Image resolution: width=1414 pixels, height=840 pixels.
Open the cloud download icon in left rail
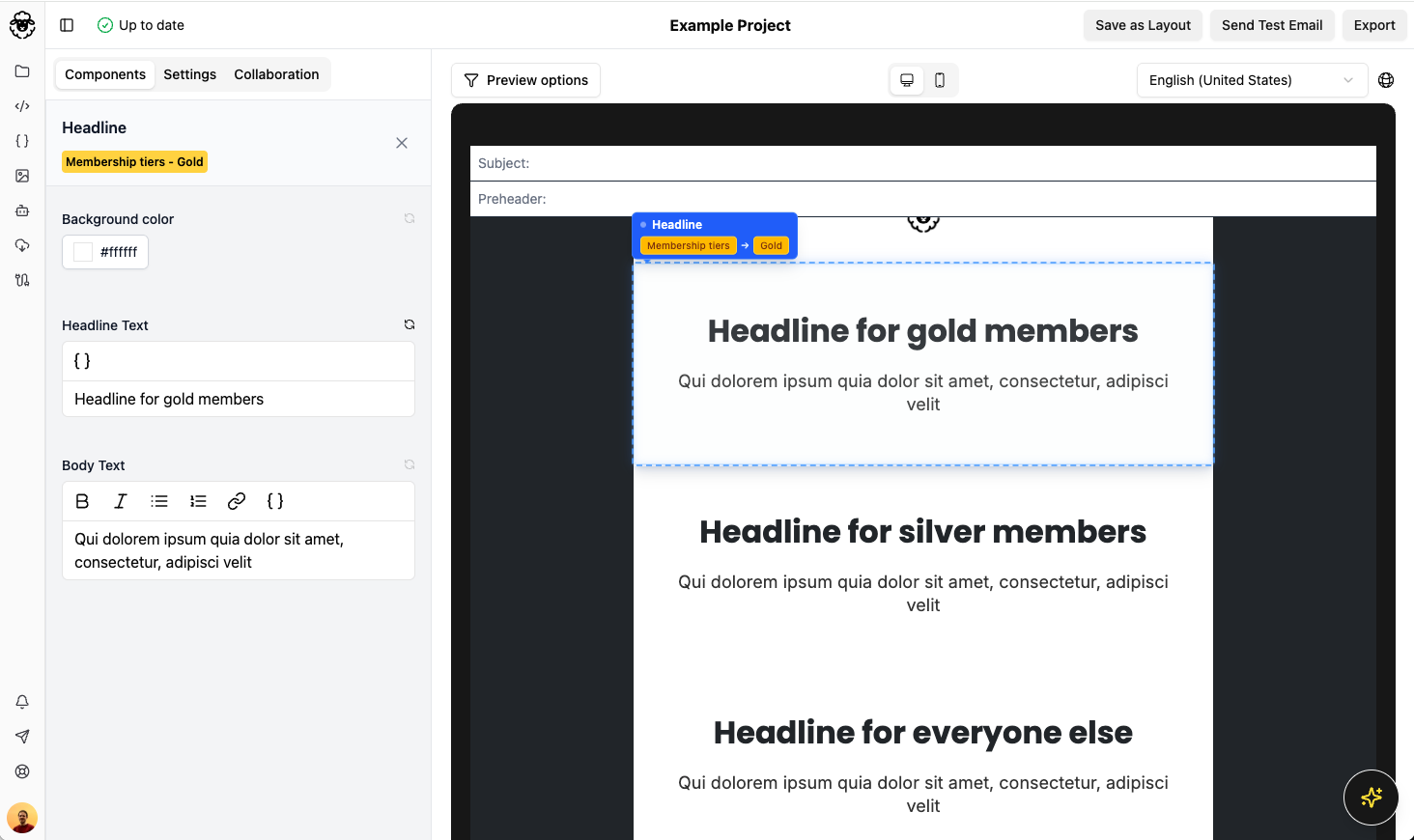pos(22,245)
